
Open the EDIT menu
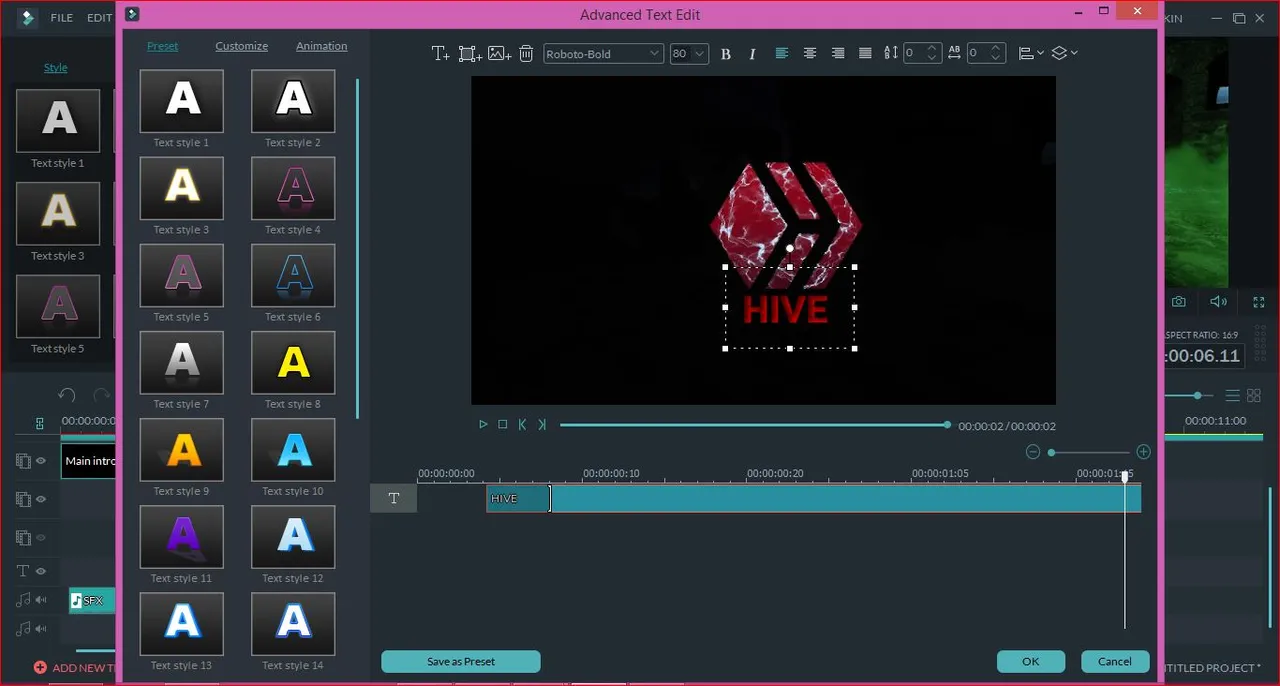pyautogui.click(x=99, y=18)
